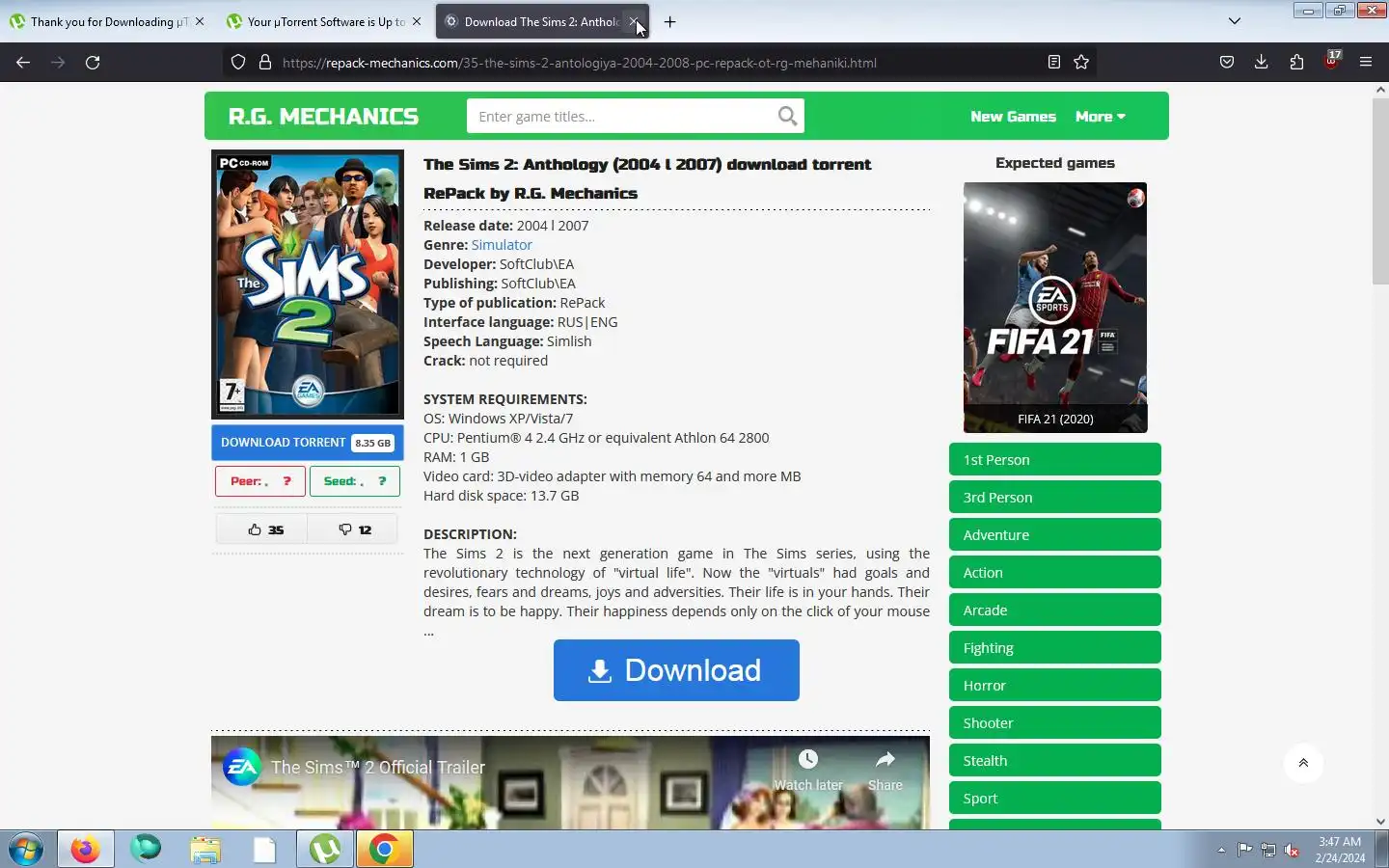Bookmark this page with the star

[x=1081, y=63]
